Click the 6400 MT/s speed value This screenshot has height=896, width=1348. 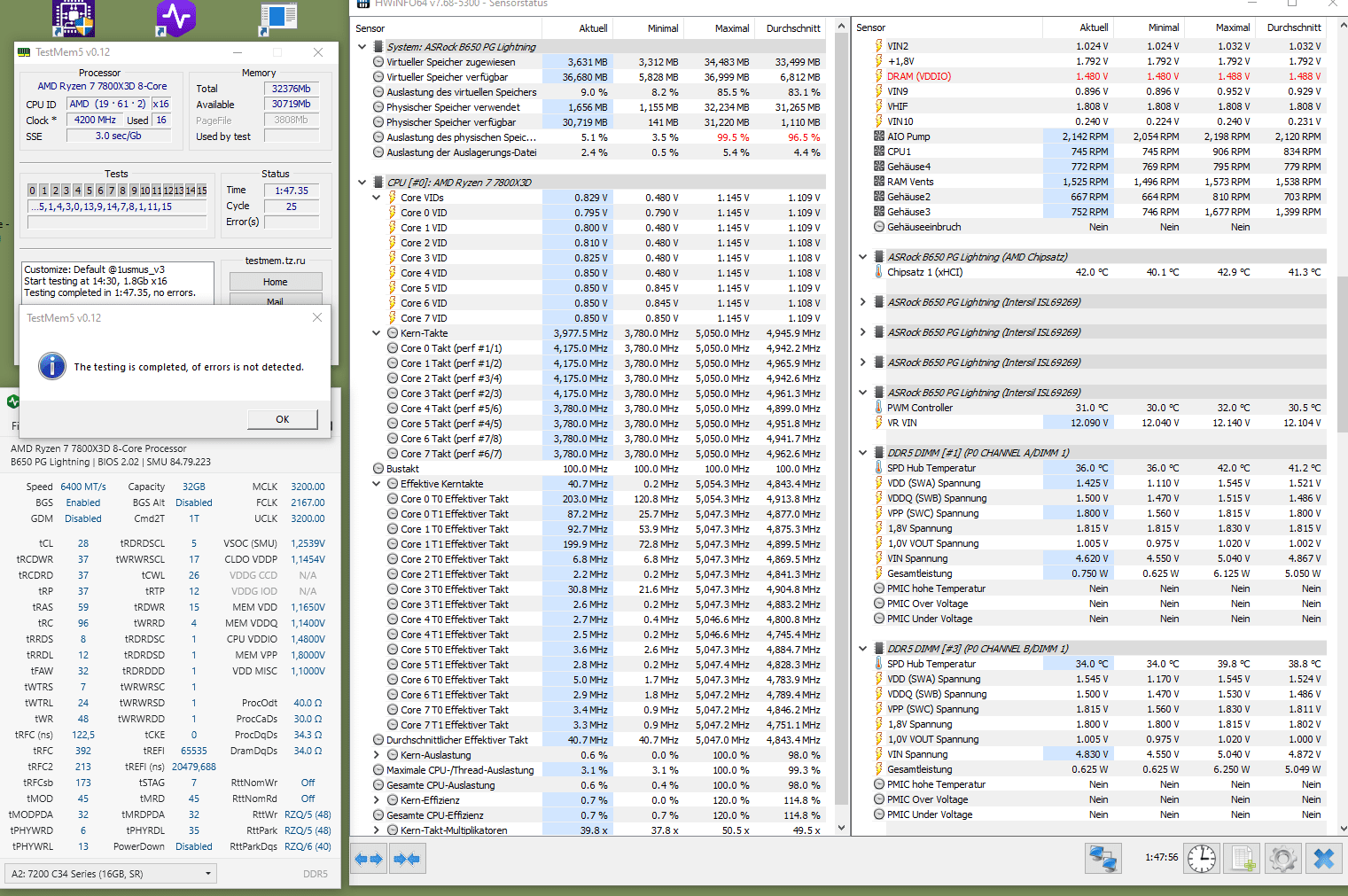pyautogui.click(x=83, y=487)
